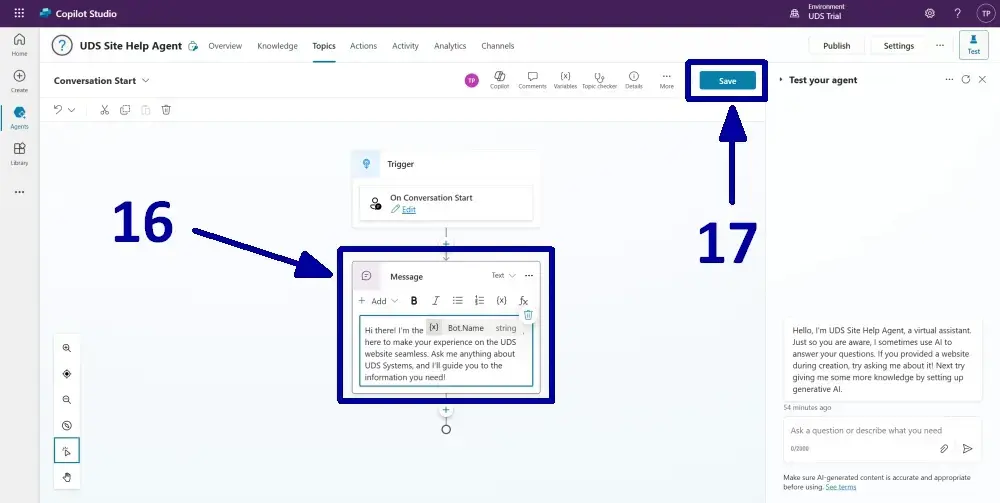Zoom in on the canvas
Screen dimensions: 1000x503
point(67,348)
